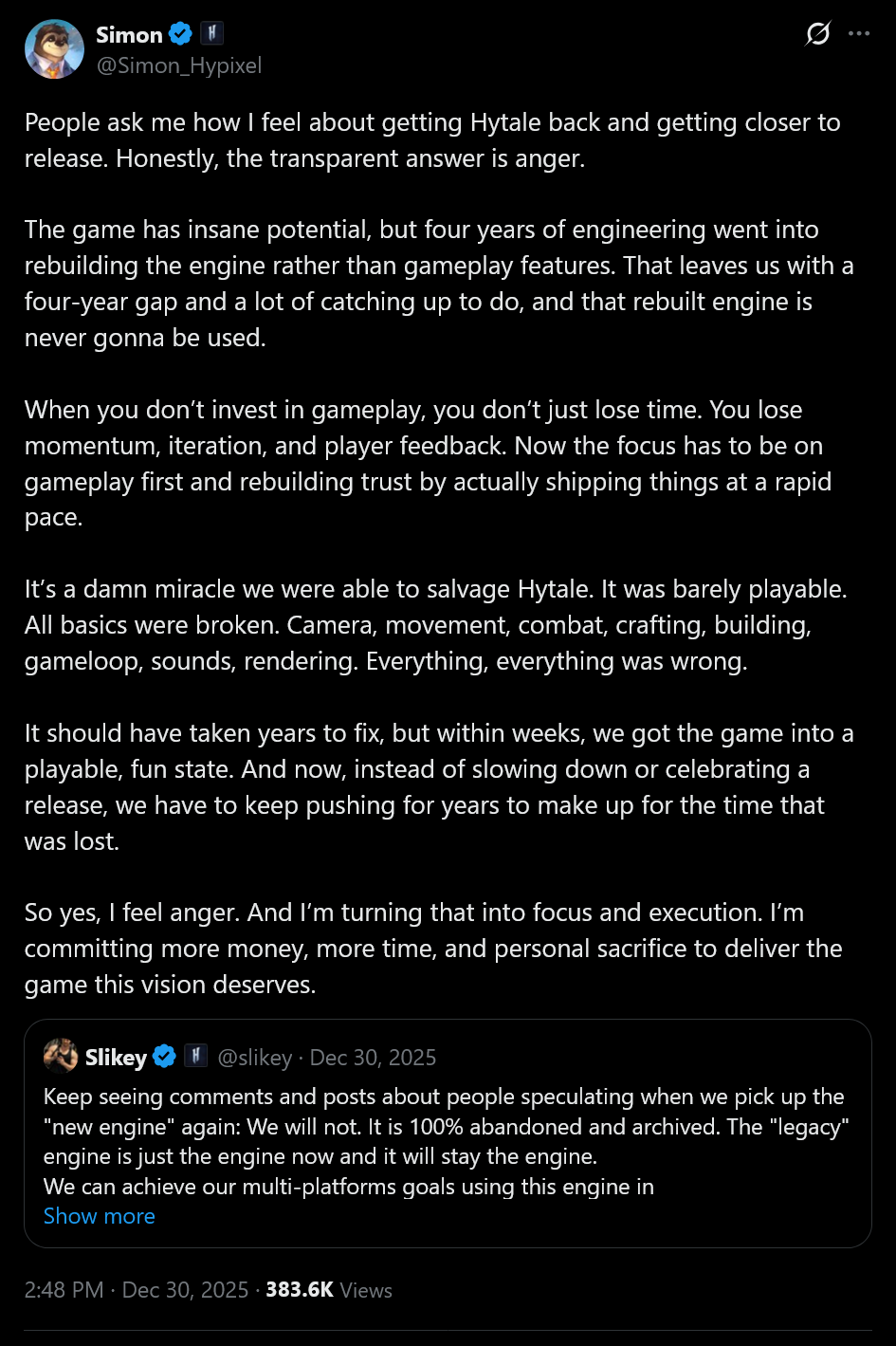The height and width of the screenshot is (1346, 896).
Task: Click the @slikey handle
Action: 255,1057
